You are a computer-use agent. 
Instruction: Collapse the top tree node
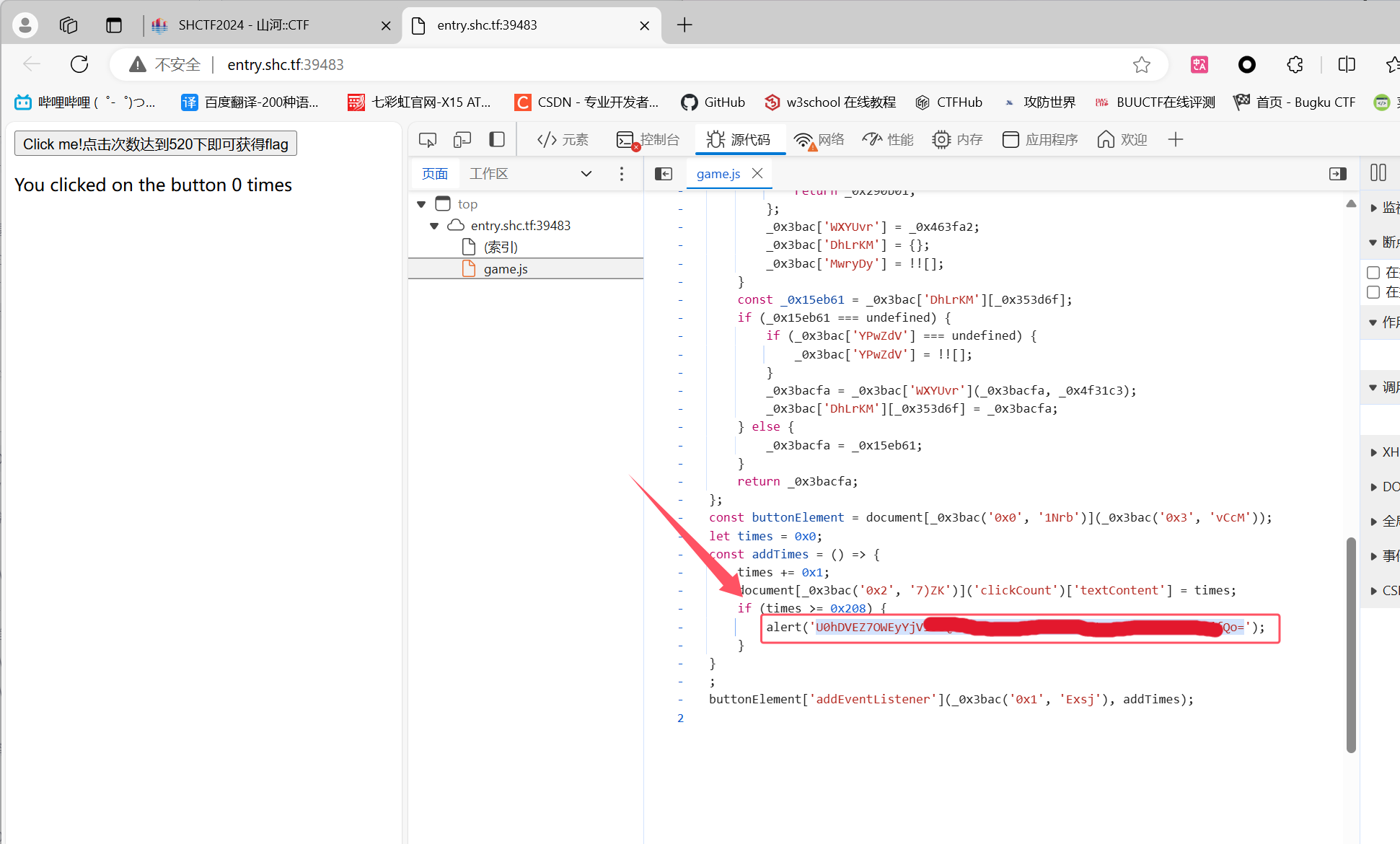pyautogui.click(x=421, y=204)
